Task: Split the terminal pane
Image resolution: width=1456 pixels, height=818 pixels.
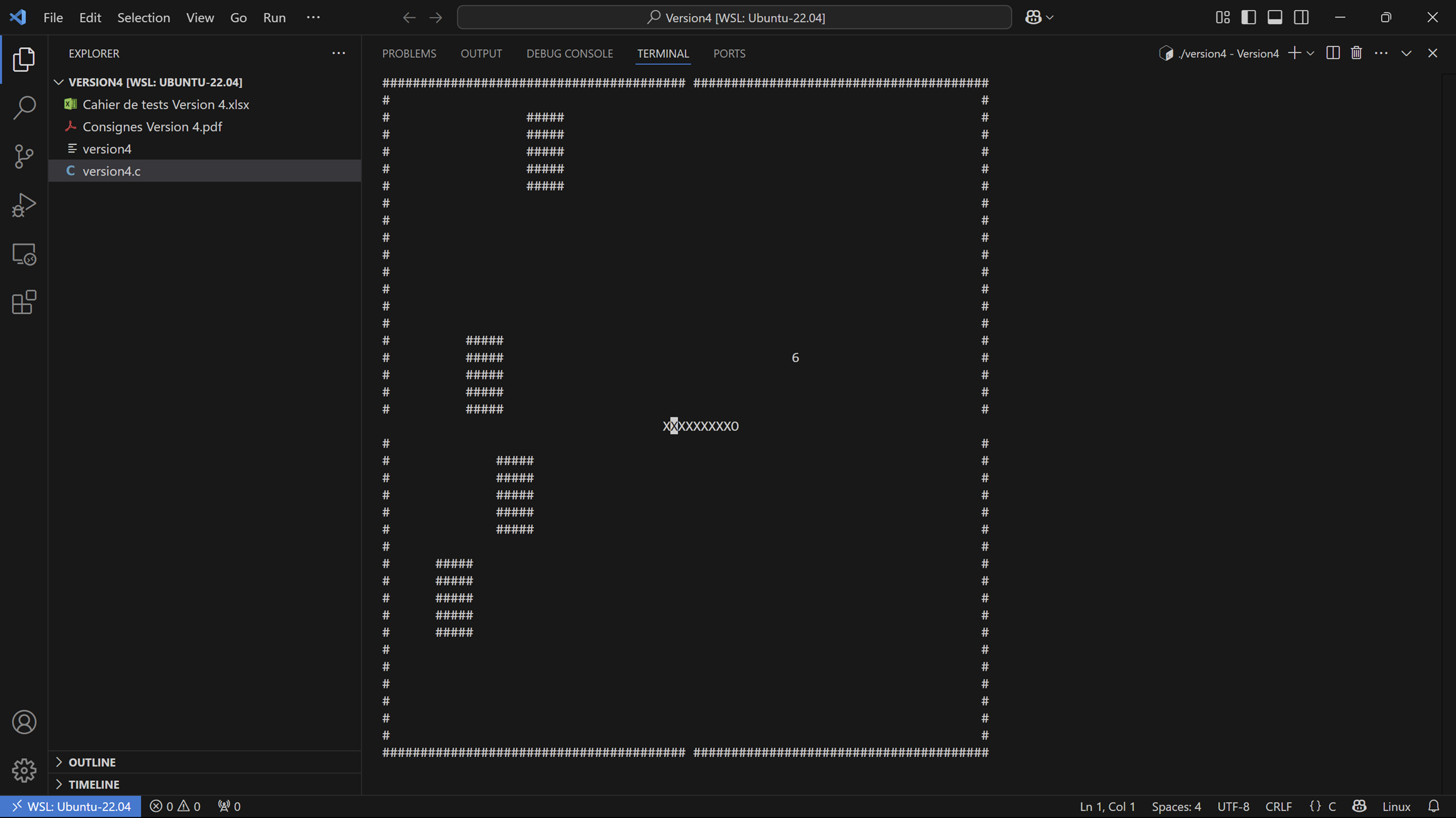Action: [1333, 53]
